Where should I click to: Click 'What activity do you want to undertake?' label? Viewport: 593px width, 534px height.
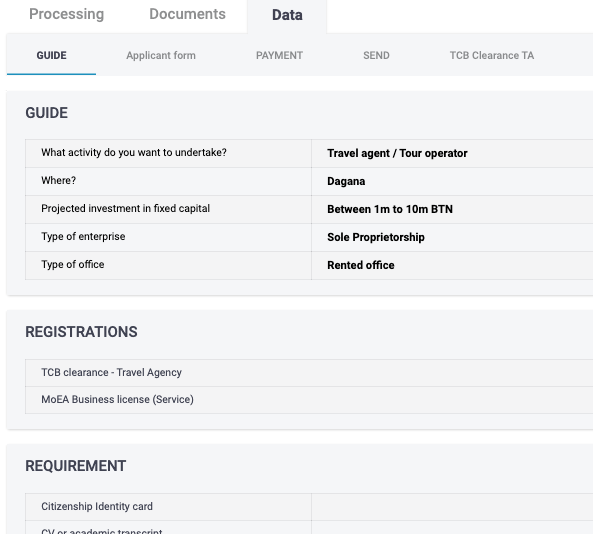[x=134, y=152]
